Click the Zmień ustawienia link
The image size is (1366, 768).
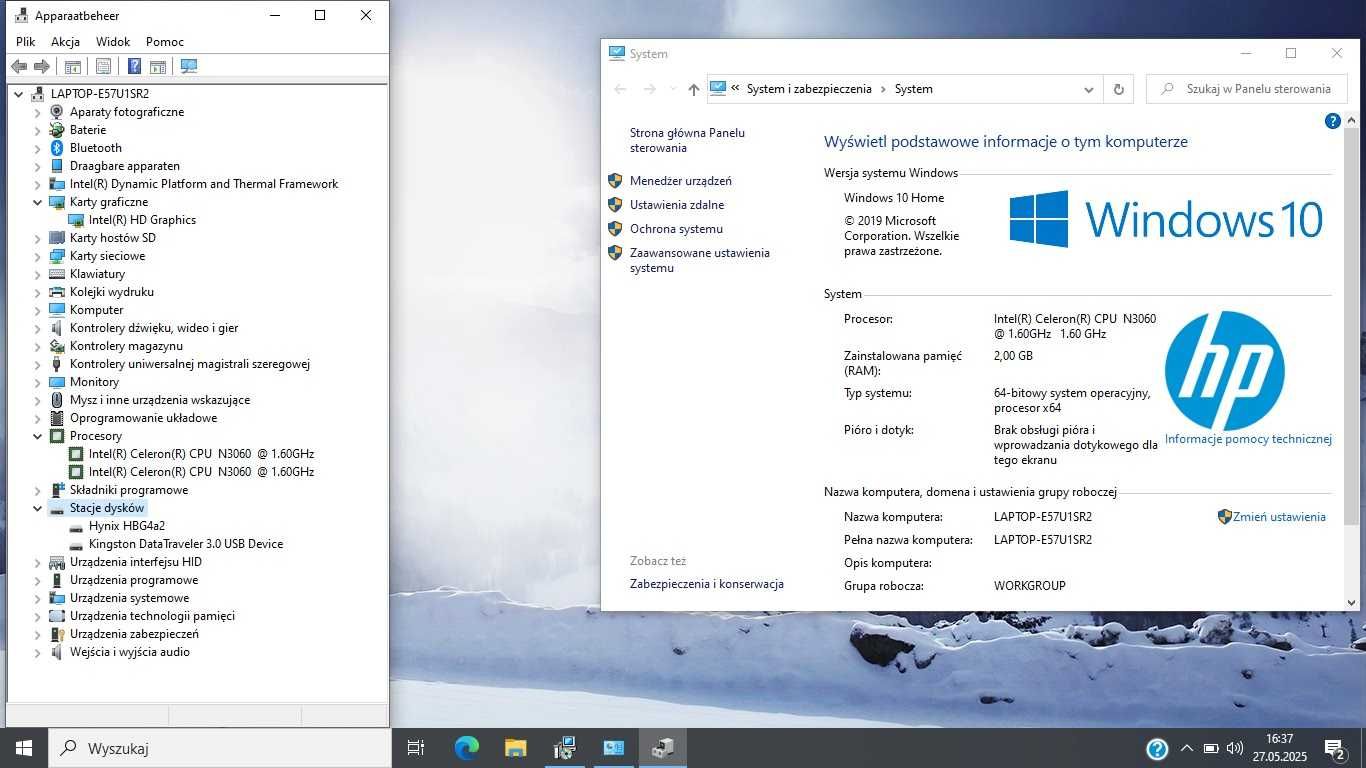(1279, 517)
